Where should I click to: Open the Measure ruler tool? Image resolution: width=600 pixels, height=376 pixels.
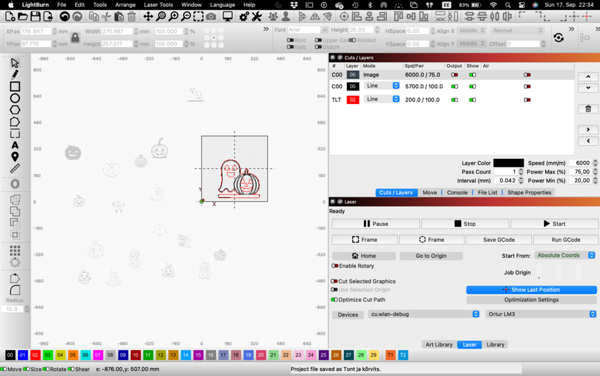pyautogui.click(x=15, y=168)
